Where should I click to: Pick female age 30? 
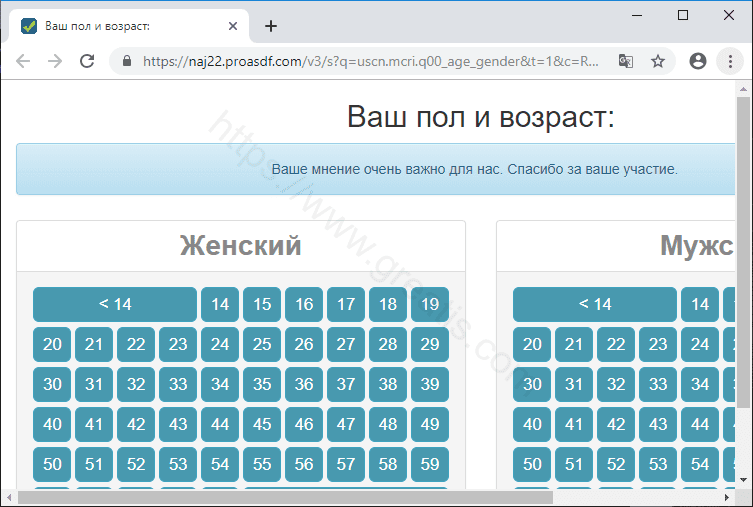(x=52, y=384)
